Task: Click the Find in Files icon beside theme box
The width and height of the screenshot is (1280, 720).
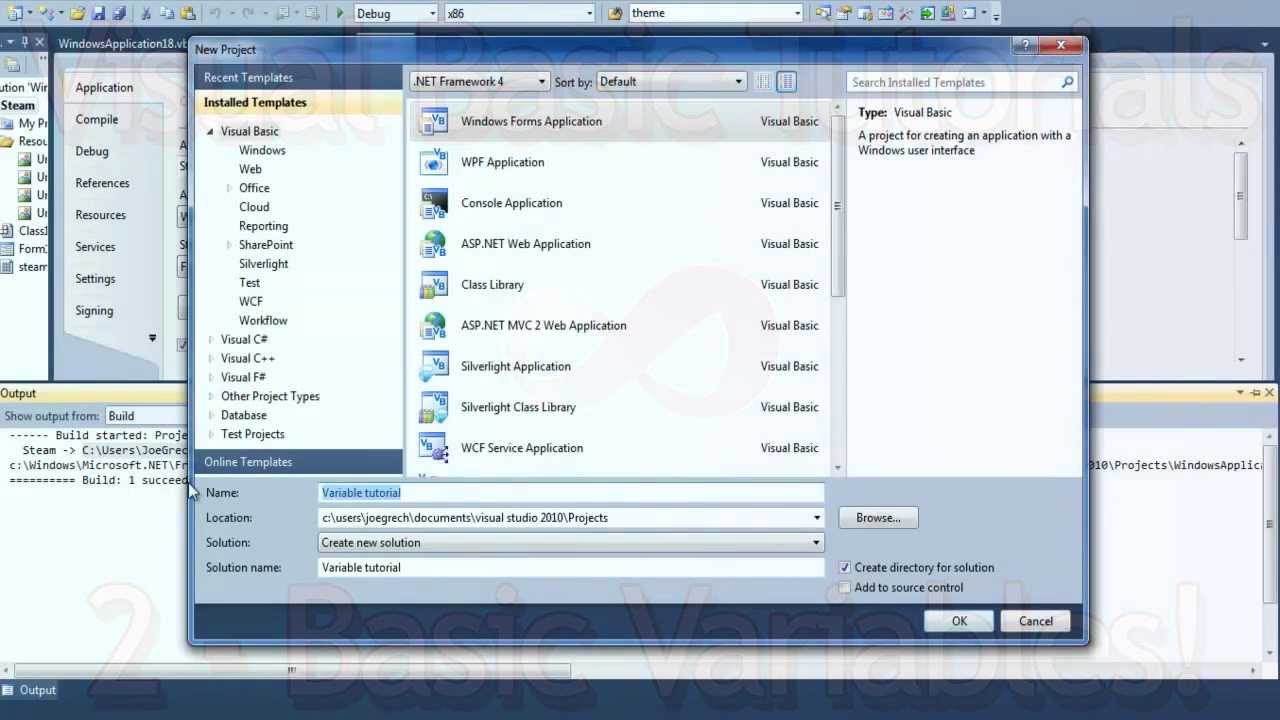Action: [615, 13]
